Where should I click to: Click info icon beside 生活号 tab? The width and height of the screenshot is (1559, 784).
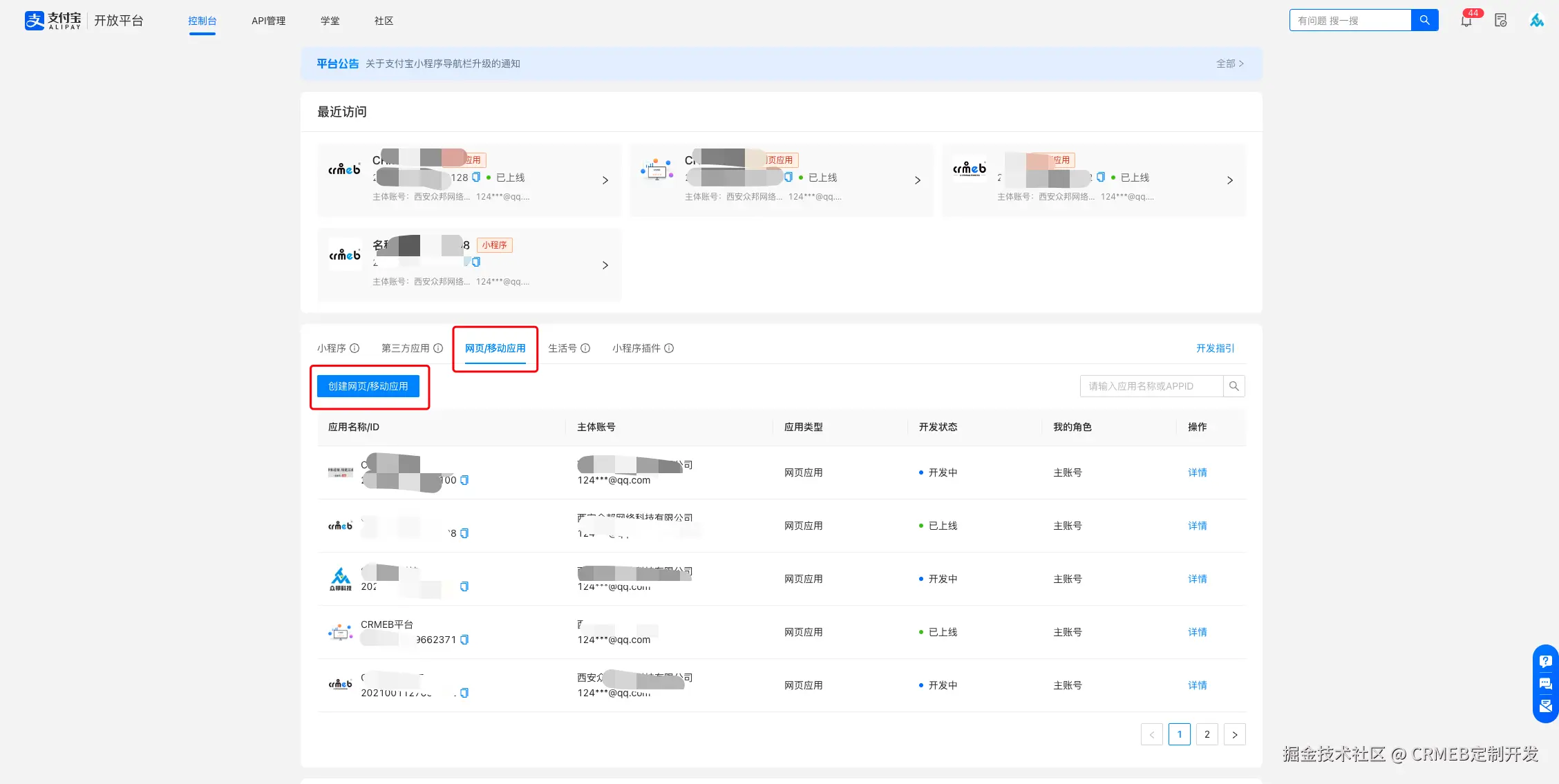tap(585, 348)
